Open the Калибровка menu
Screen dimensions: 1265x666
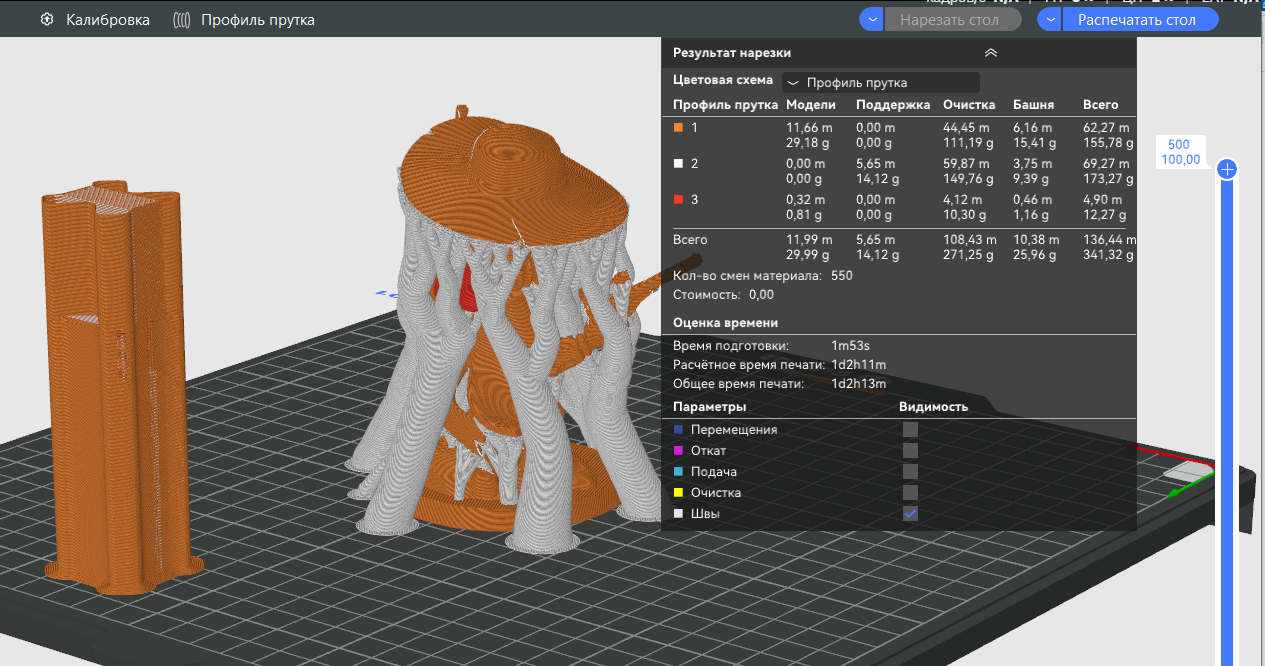point(108,20)
